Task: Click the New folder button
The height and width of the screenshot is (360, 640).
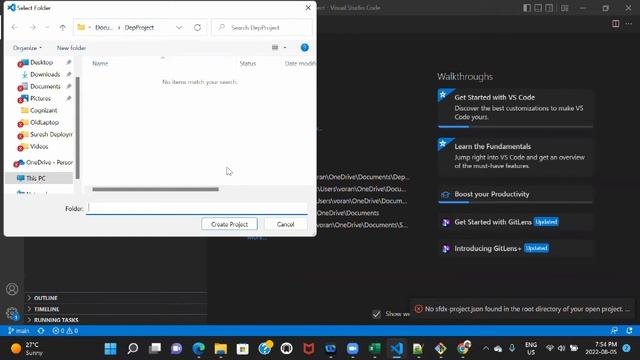Action: 71,48
